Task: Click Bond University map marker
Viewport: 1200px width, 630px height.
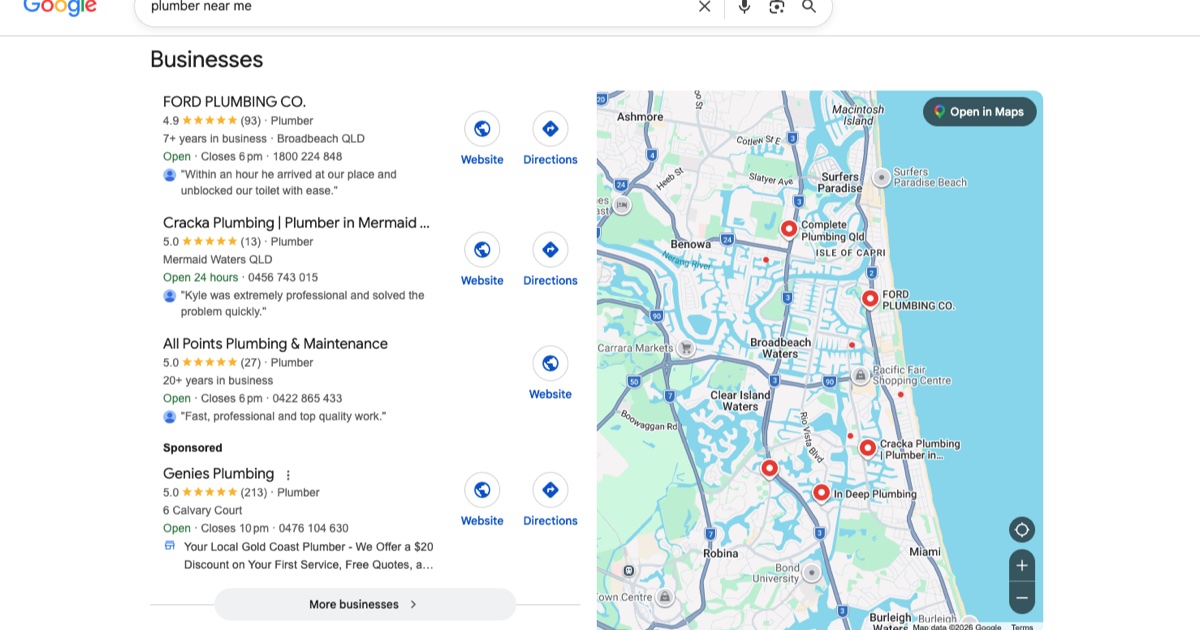Action: (812, 573)
